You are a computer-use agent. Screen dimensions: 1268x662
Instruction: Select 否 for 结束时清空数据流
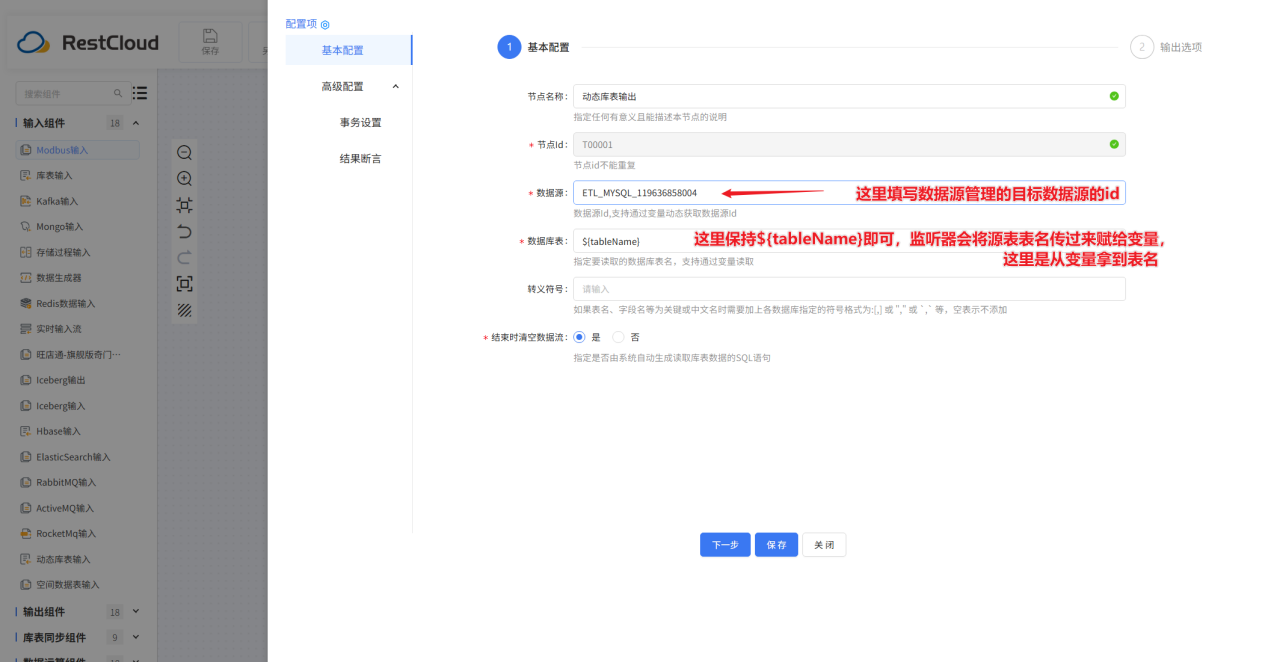point(618,337)
